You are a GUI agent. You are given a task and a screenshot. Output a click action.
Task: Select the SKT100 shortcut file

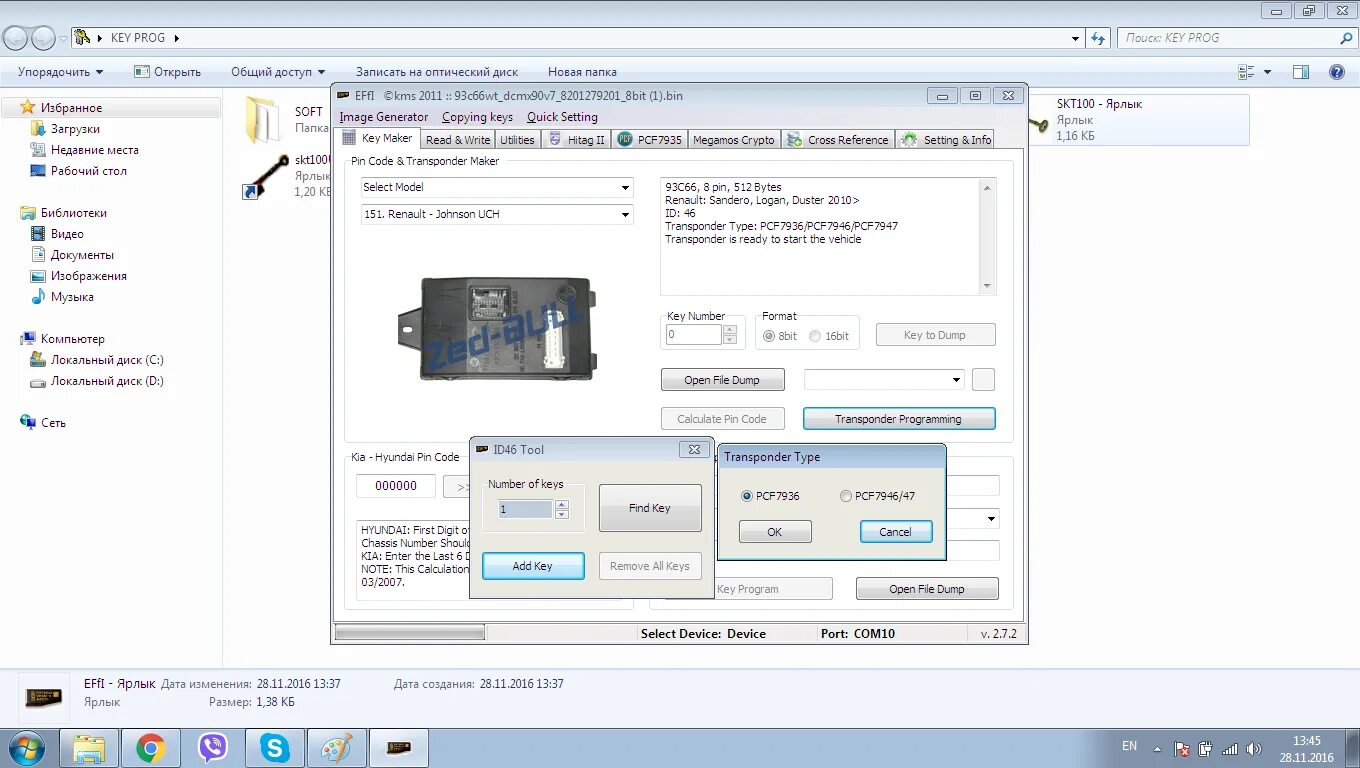1140,119
